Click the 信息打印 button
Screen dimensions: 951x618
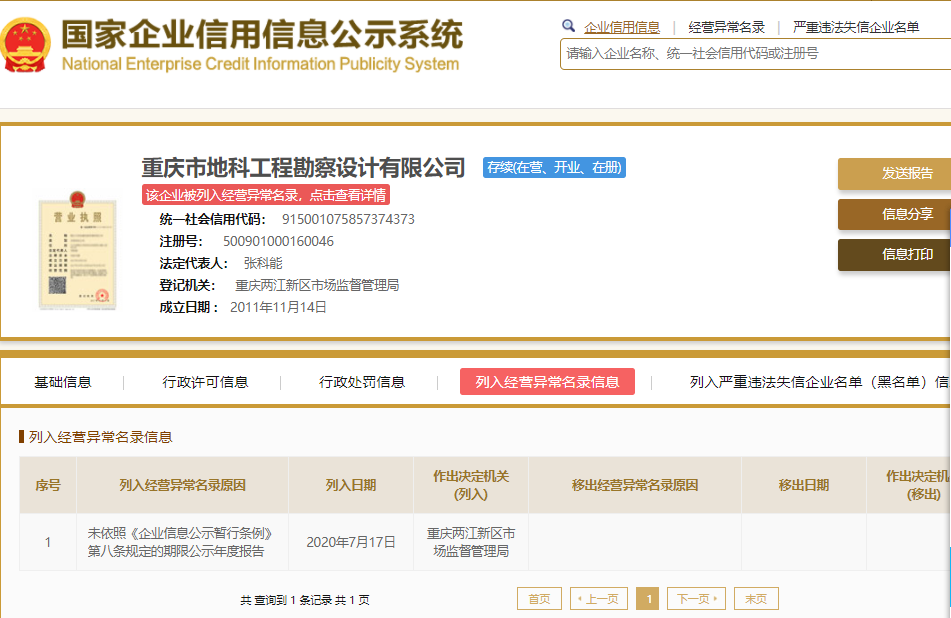coord(895,255)
